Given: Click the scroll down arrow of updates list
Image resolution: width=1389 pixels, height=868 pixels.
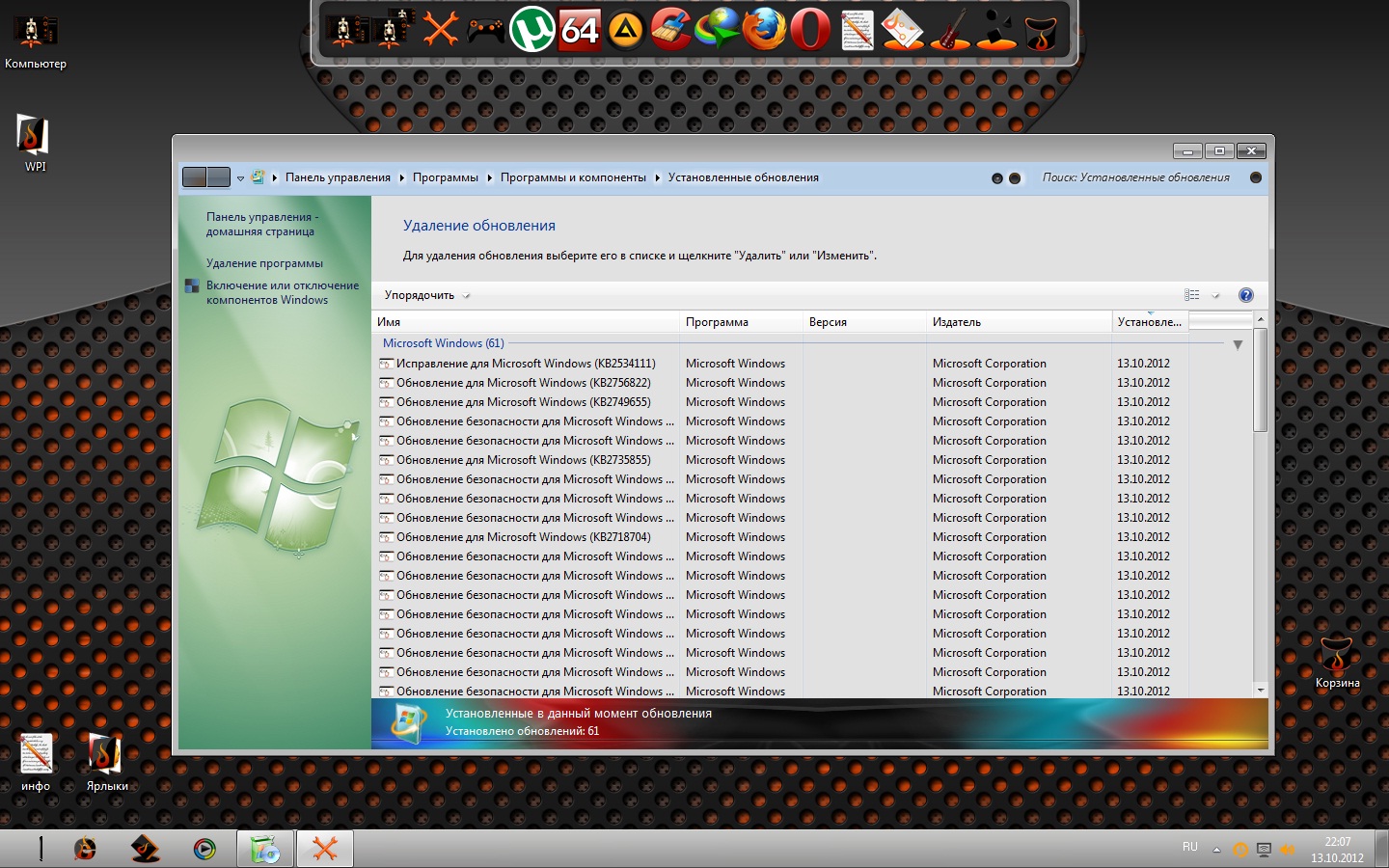Looking at the screenshot, I should (1260, 690).
